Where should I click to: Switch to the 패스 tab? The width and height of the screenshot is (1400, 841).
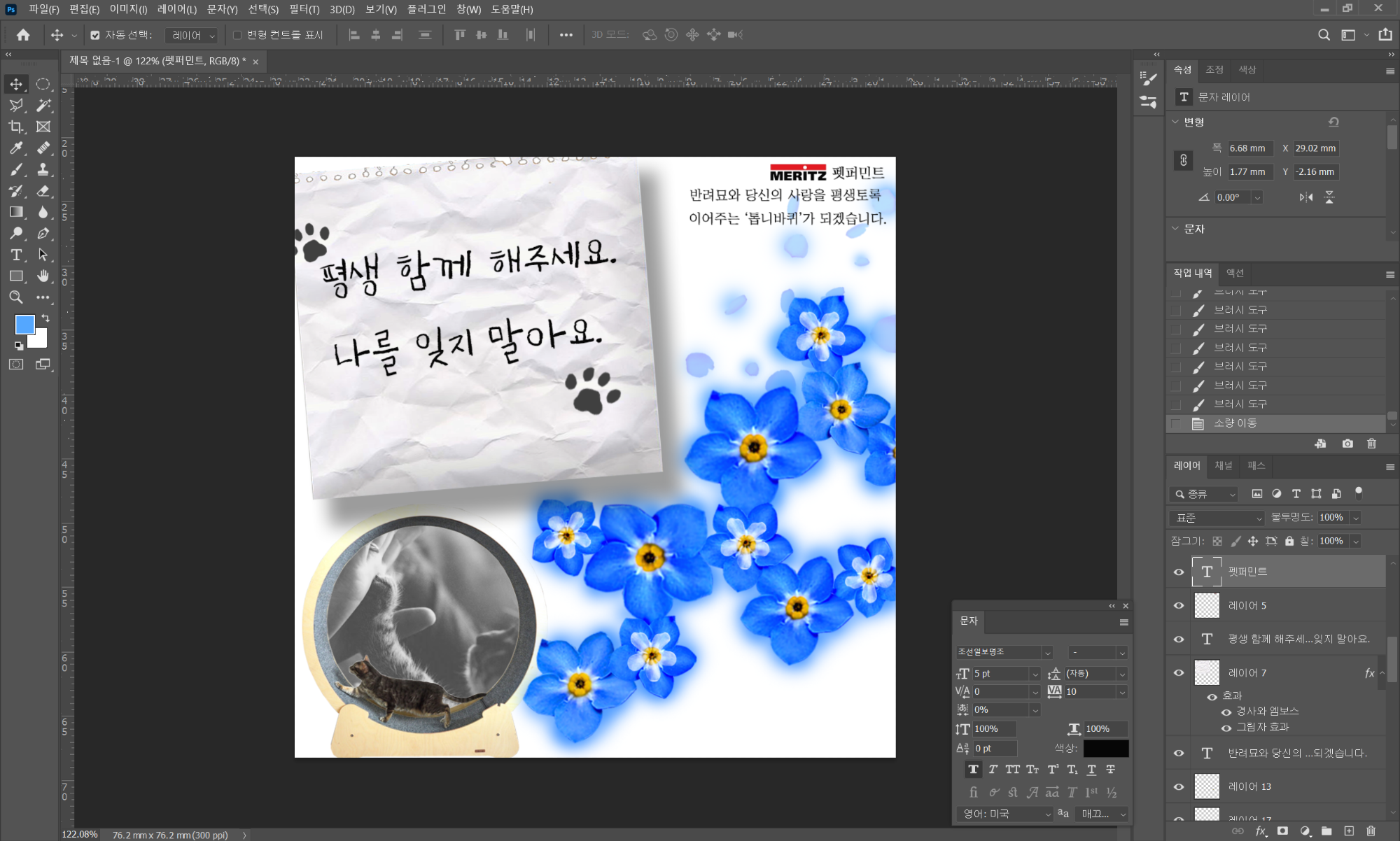[x=1256, y=466]
